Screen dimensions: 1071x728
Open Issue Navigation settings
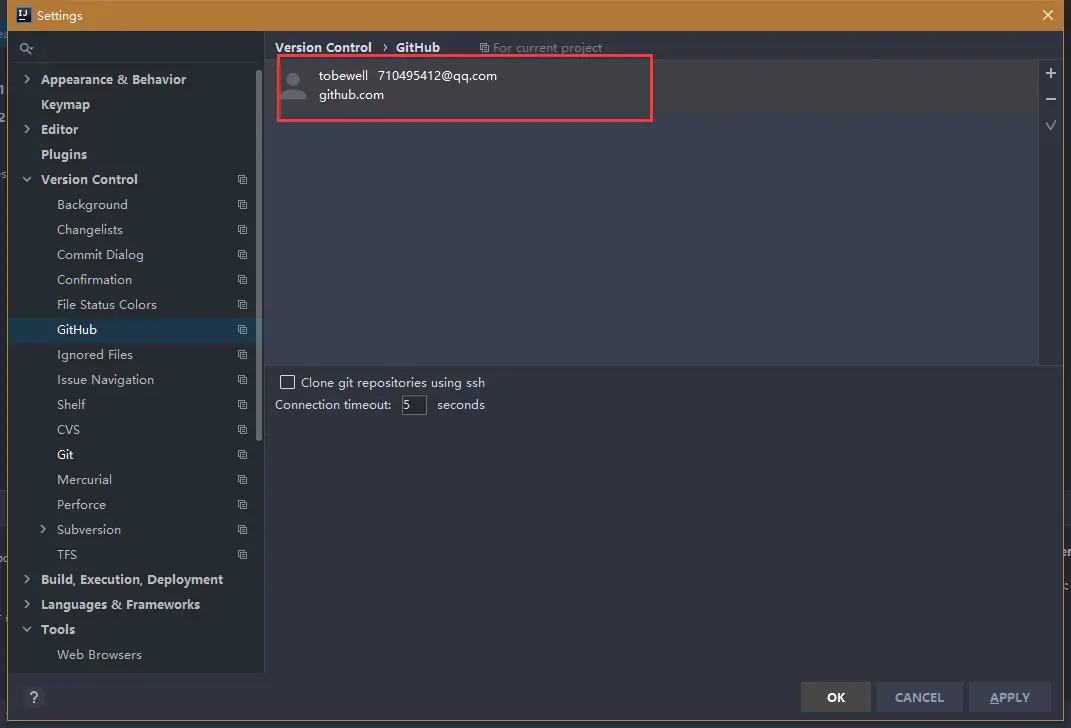click(105, 380)
